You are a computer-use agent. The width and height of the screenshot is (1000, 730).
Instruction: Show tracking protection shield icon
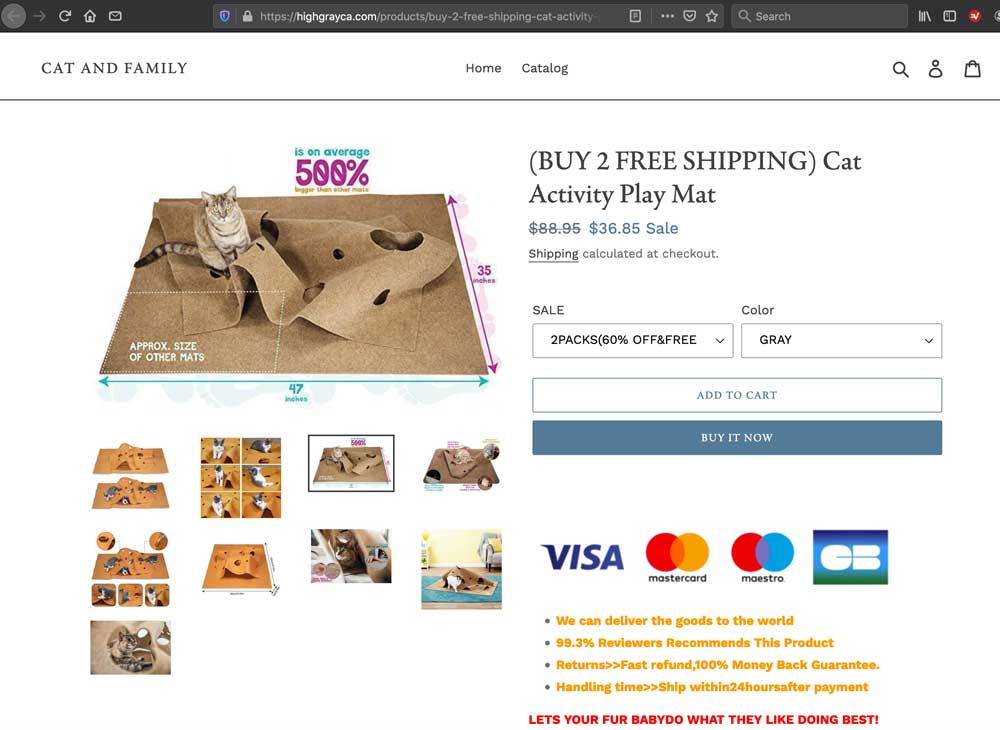coord(224,16)
